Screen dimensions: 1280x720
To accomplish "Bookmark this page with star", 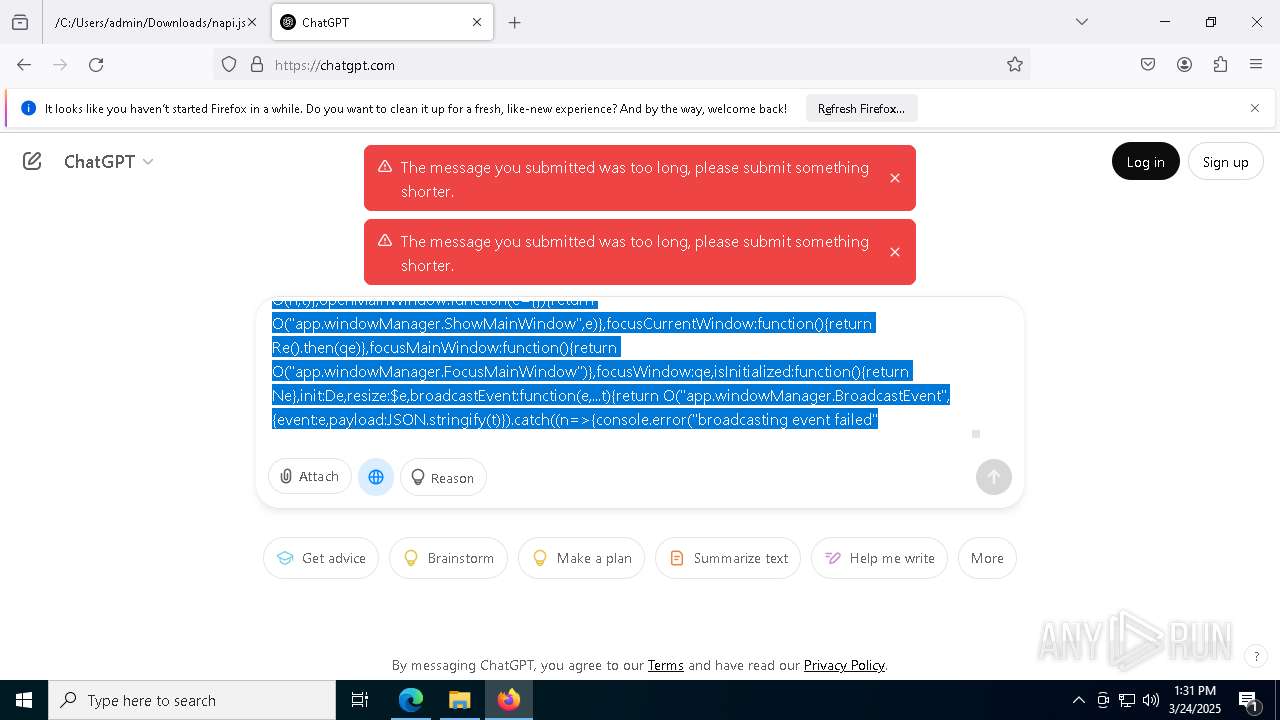I will tap(1015, 65).
